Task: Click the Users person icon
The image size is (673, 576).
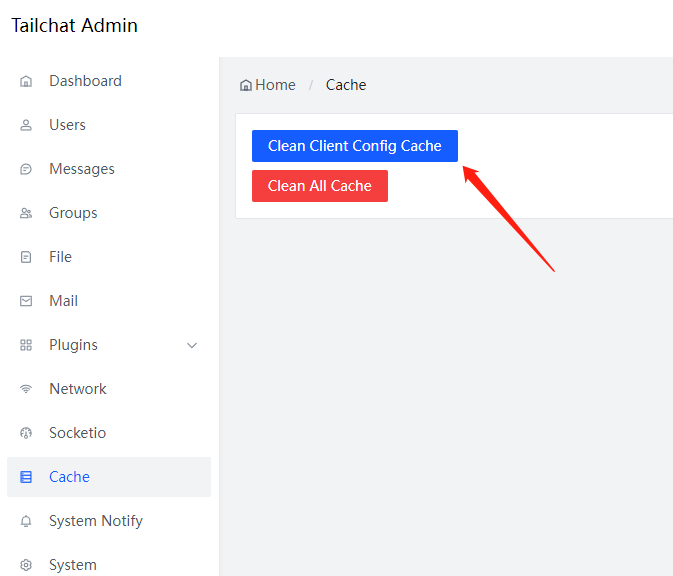Action: (x=26, y=125)
